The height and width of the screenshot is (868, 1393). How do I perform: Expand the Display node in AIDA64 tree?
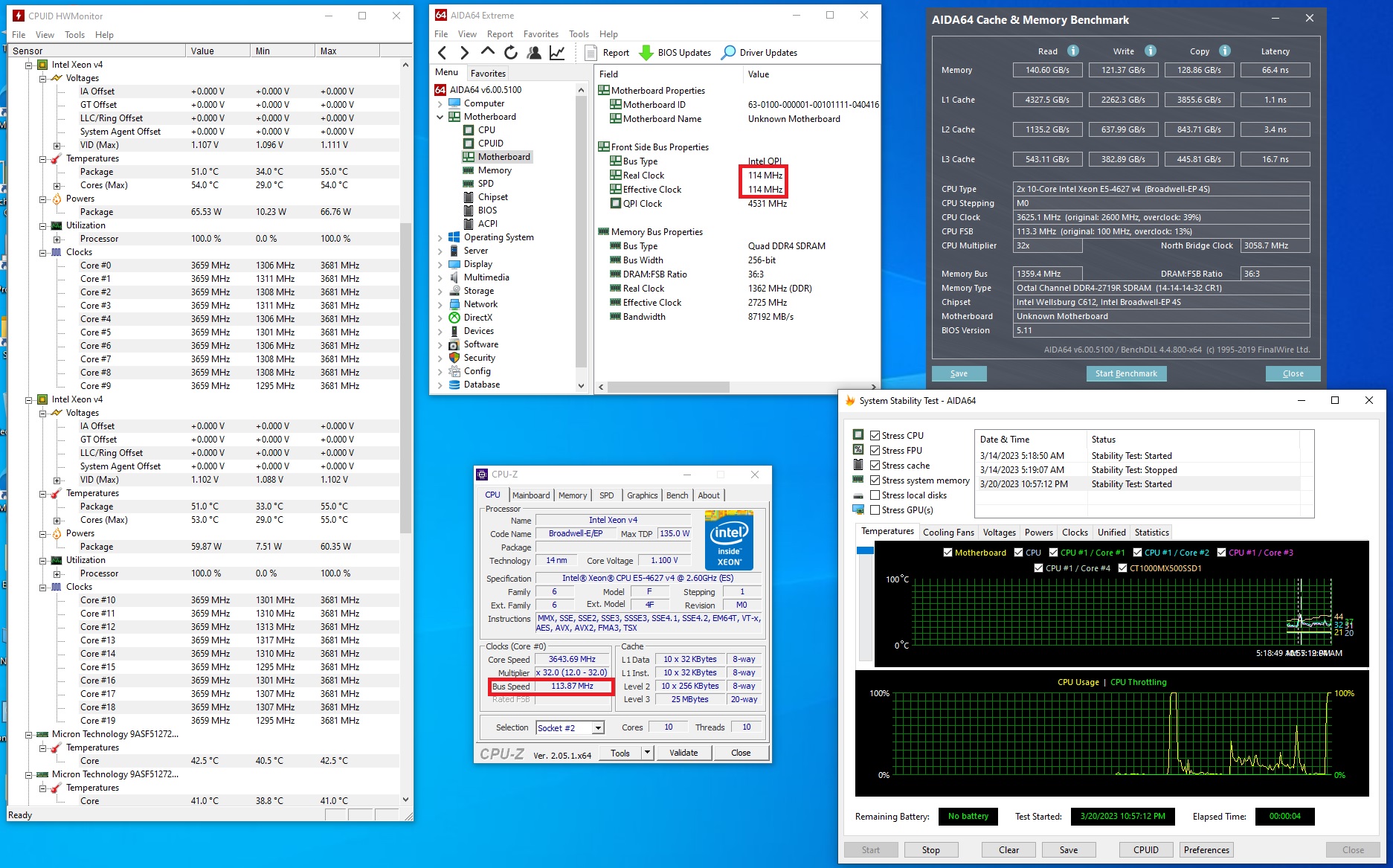click(440, 264)
